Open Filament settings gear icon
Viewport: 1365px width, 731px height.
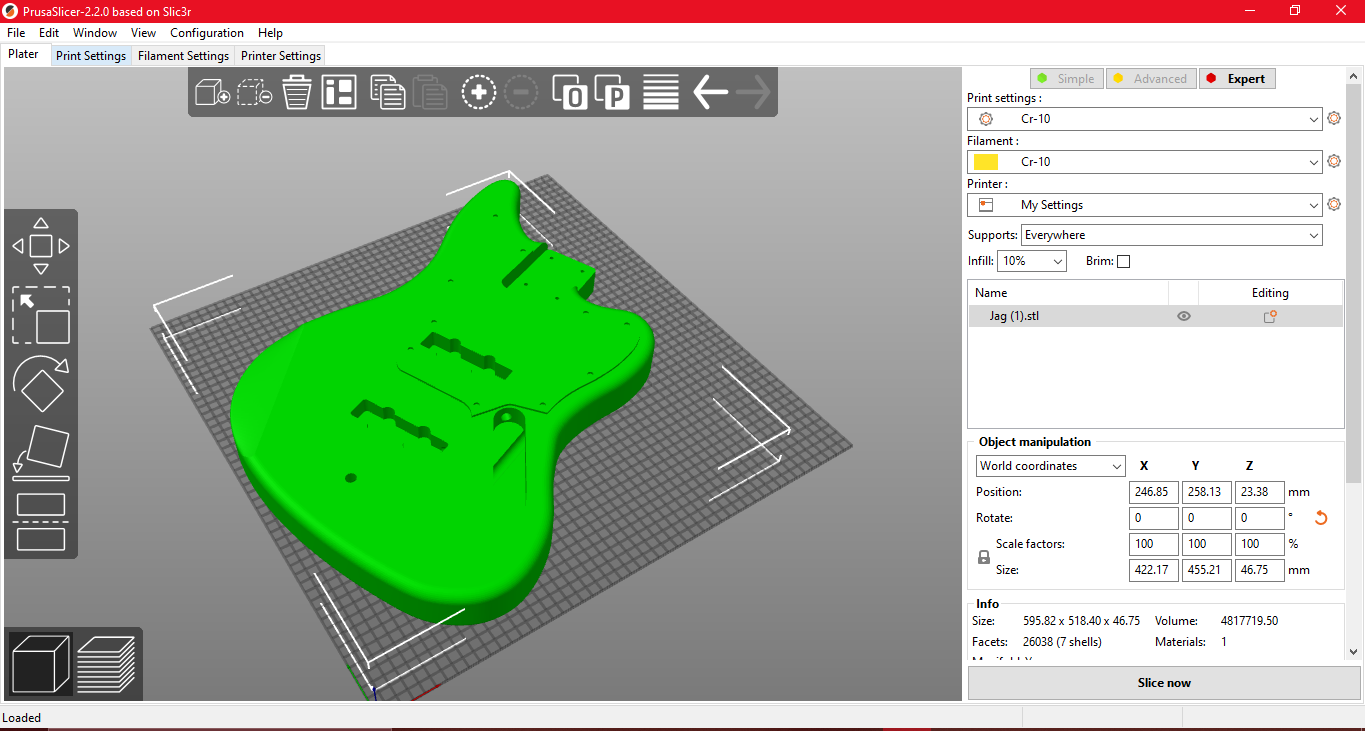1333,162
